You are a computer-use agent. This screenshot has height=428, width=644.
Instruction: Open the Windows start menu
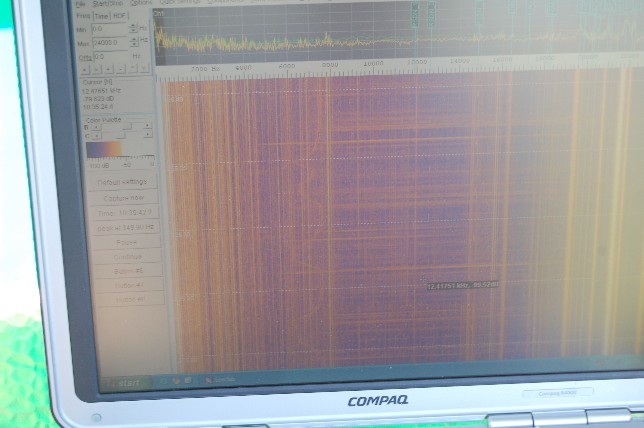click(x=125, y=383)
